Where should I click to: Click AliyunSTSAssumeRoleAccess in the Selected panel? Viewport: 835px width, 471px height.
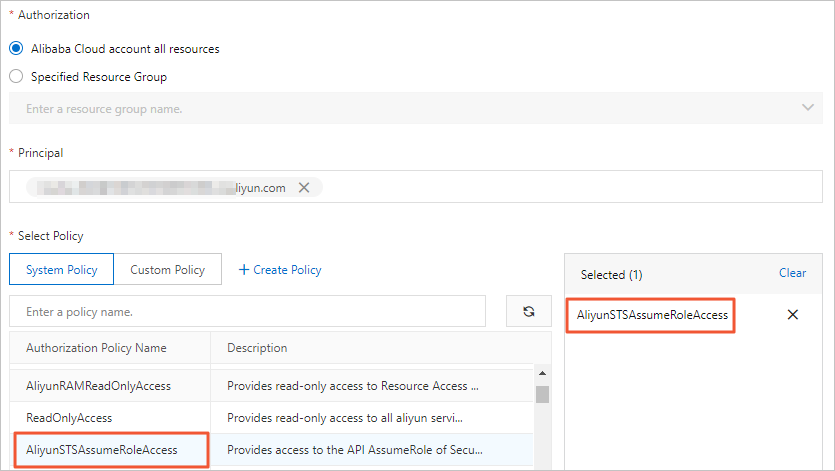652,314
